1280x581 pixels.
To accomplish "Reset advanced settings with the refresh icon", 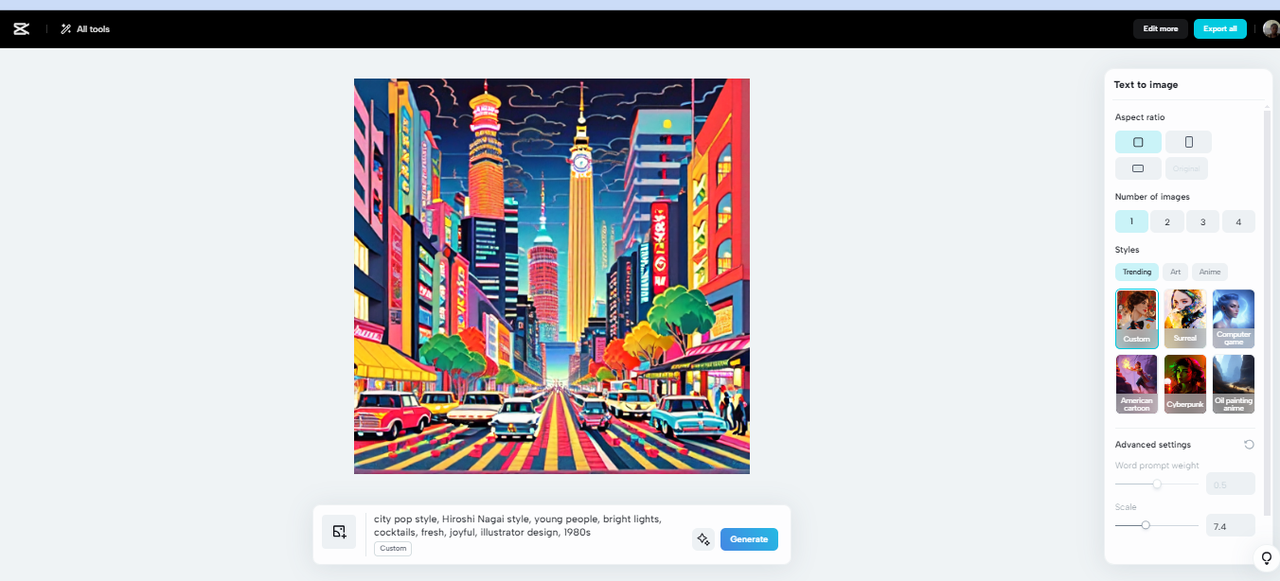I will pos(1249,444).
